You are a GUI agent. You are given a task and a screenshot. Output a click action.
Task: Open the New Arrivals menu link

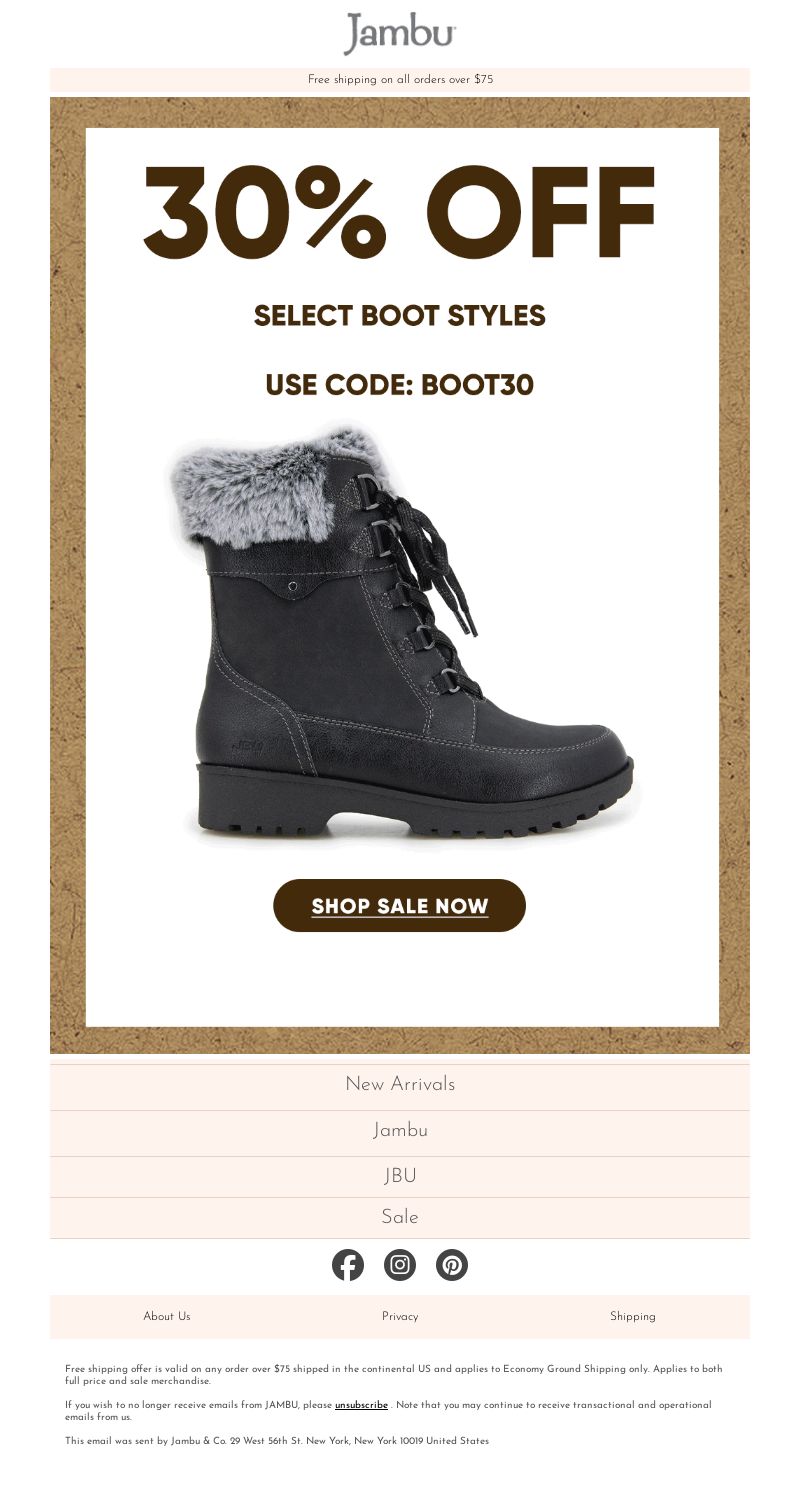(x=400, y=1085)
